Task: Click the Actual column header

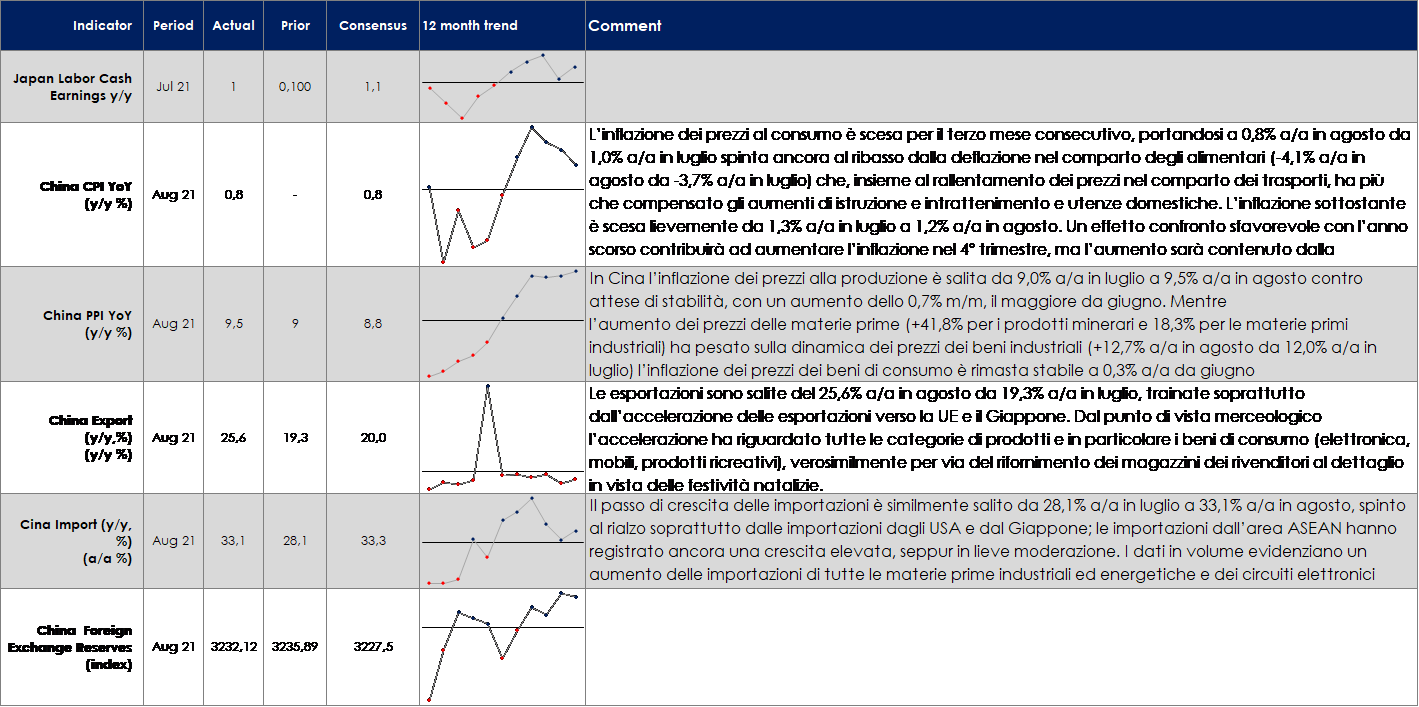Action: pyautogui.click(x=233, y=25)
